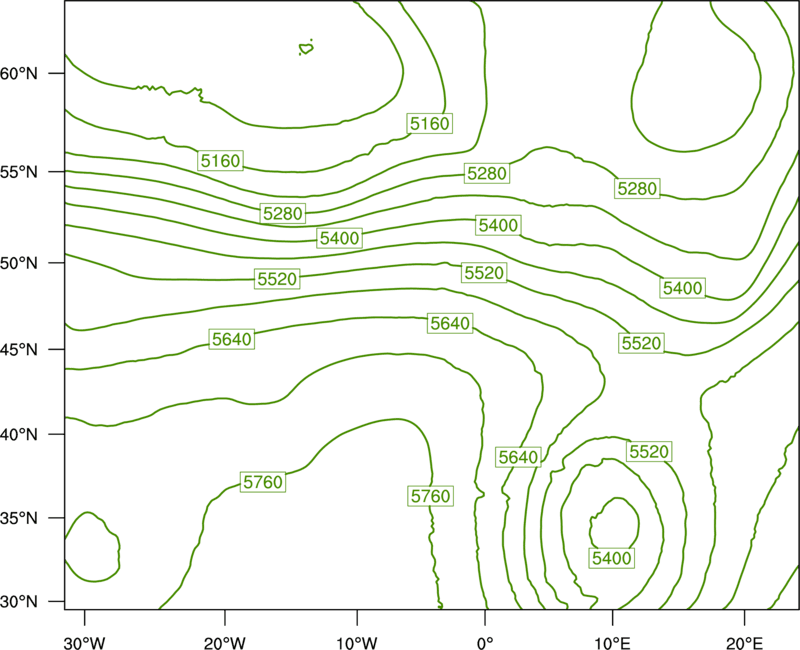The height and width of the screenshot is (650, 800).
Task: Click the 60°N latitude axis label
Action: [19, 73]
